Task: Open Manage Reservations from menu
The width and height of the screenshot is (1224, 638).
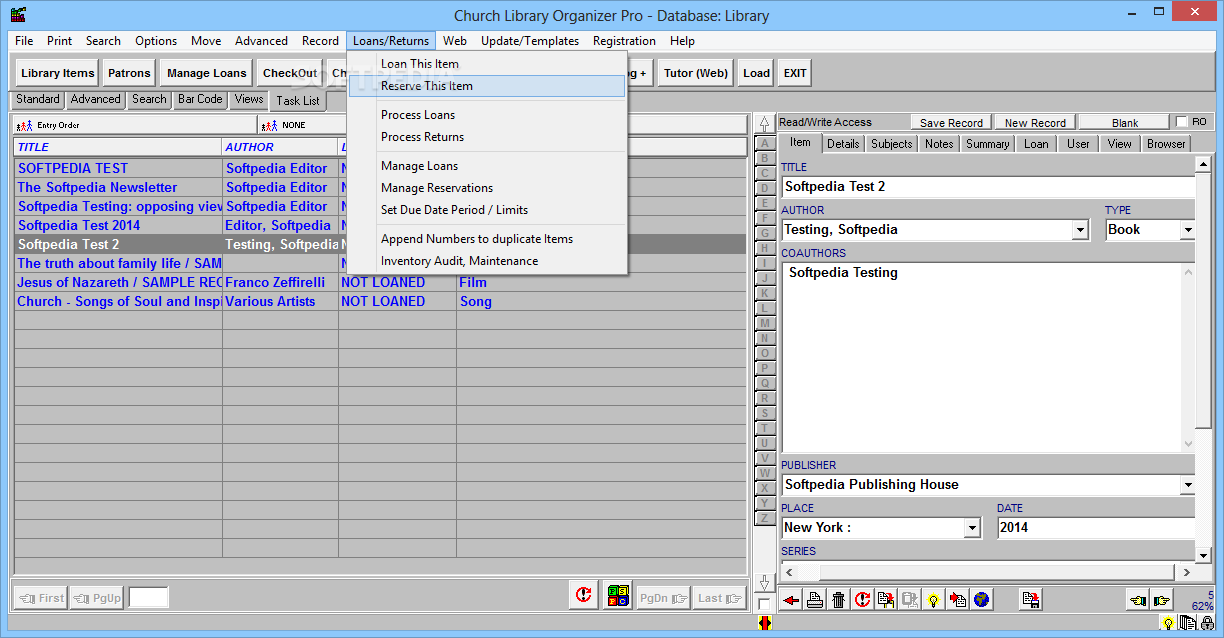Action: coord(488,188)
